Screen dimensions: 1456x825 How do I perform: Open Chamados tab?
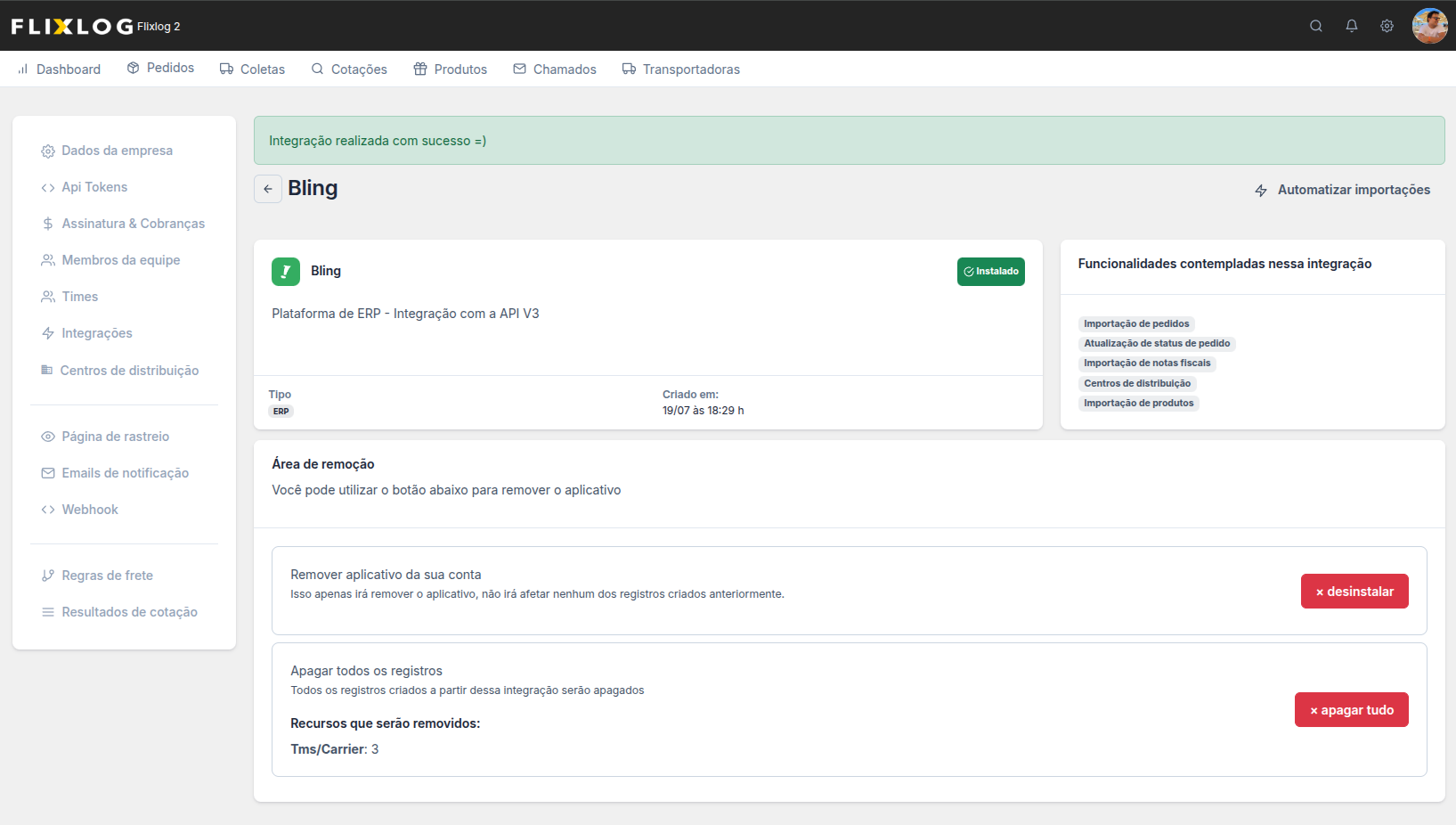click(x=555, y=69)
